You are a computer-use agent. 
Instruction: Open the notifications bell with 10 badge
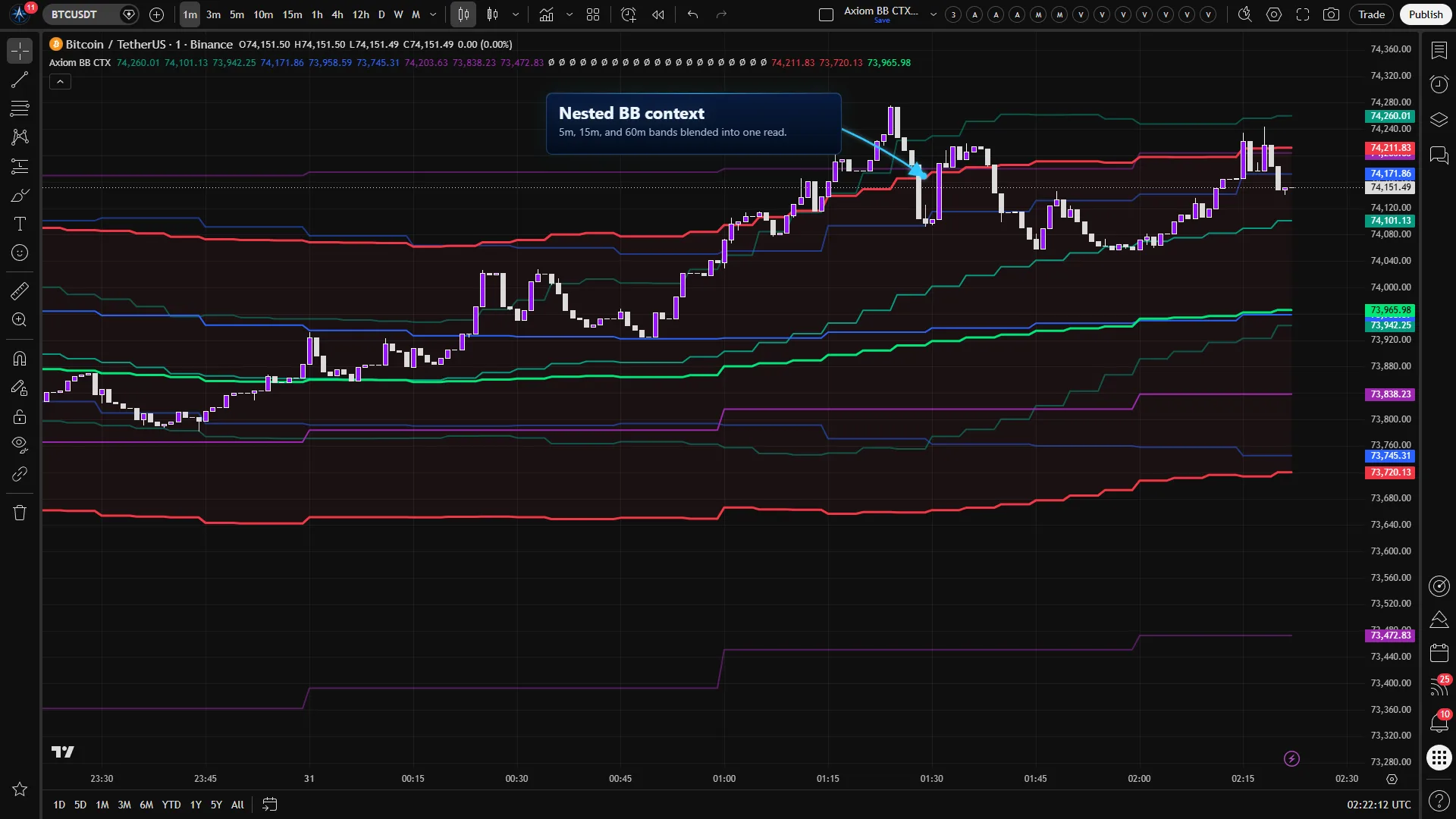[1439, 721]
